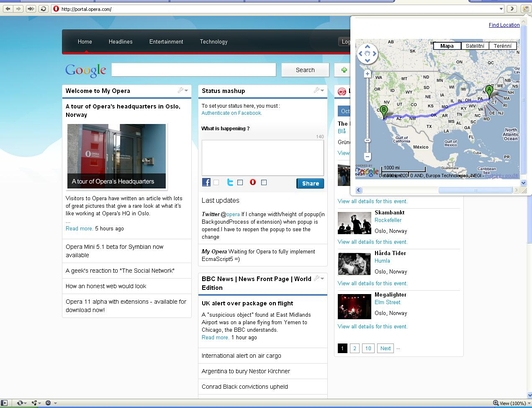Viewport: 532px width, 408px height.
Task: Click the Find Location link
Action: [504, 25]
